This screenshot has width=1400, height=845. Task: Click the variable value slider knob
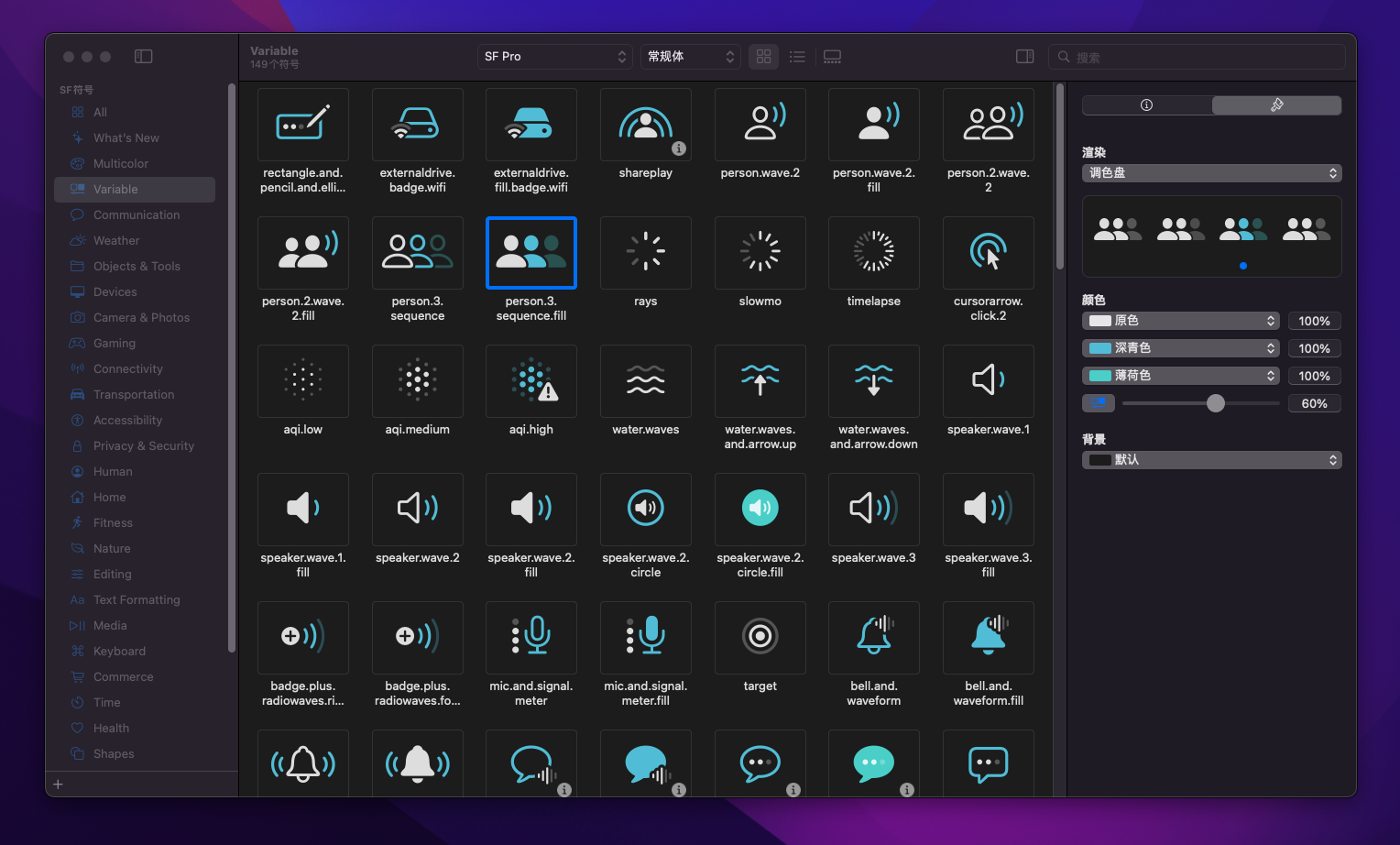click(1215, 403)
